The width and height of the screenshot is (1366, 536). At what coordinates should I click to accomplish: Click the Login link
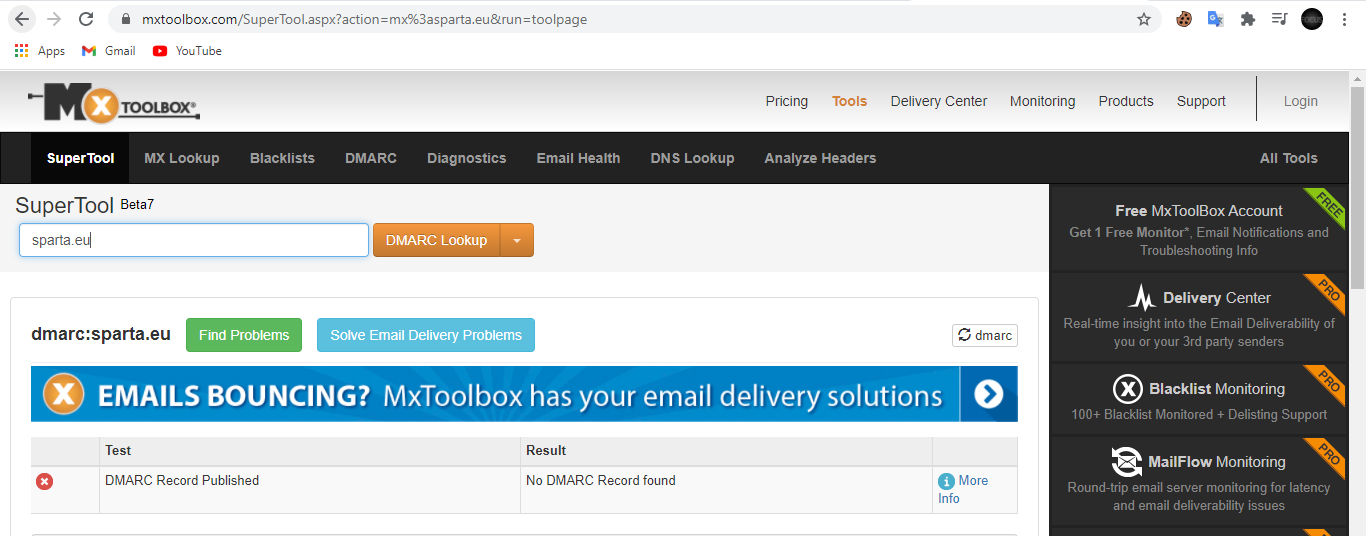1300,101
